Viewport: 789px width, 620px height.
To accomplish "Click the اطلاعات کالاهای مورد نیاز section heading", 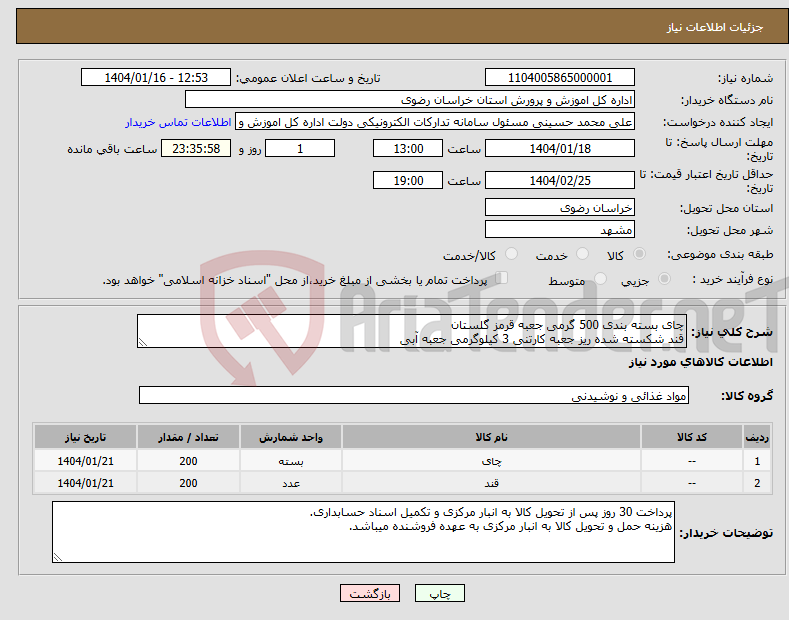I will [x=701, y=362].
